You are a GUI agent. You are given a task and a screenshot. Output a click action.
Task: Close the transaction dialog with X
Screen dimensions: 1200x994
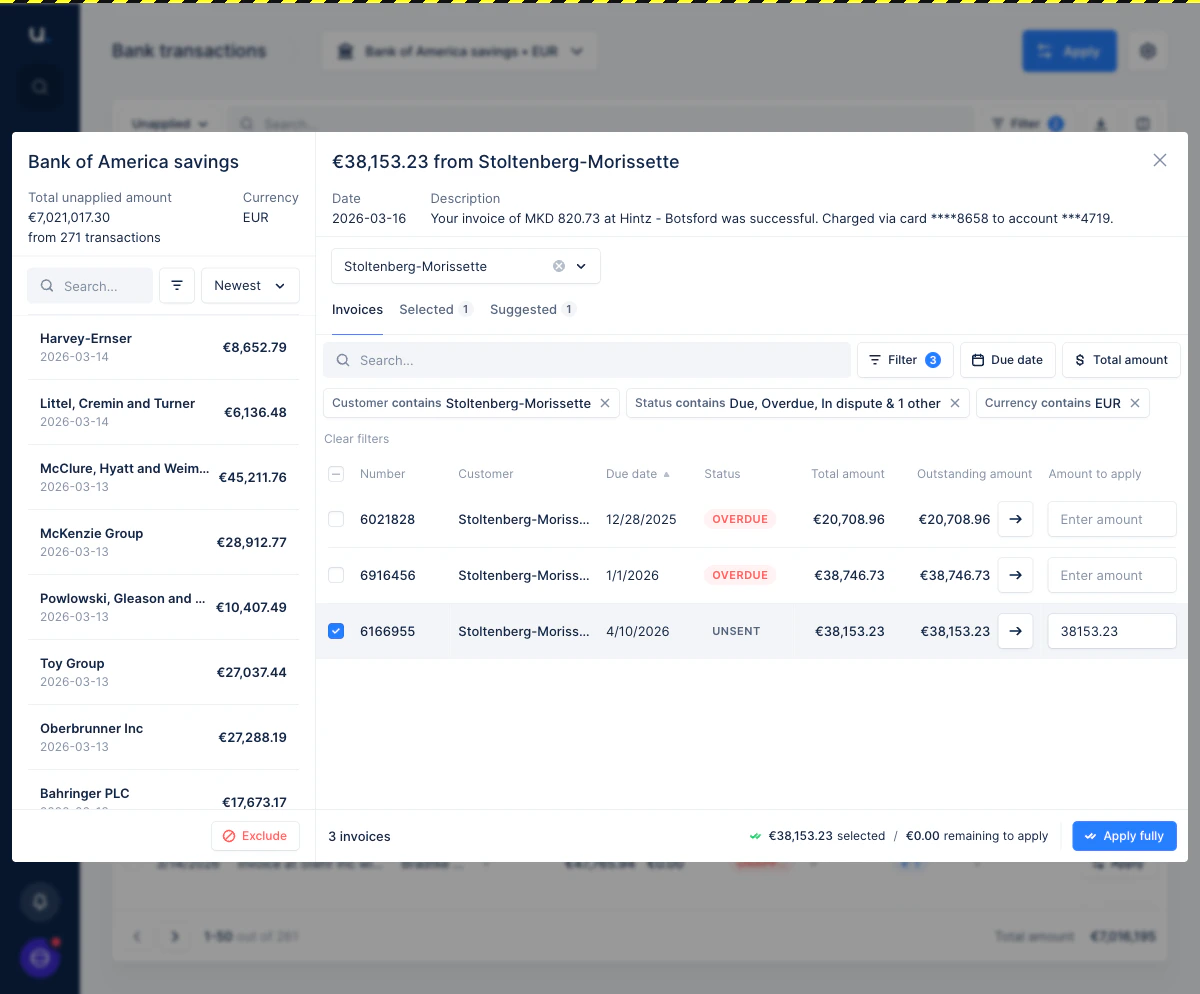pyautogui.click(x=1160, y=160)
